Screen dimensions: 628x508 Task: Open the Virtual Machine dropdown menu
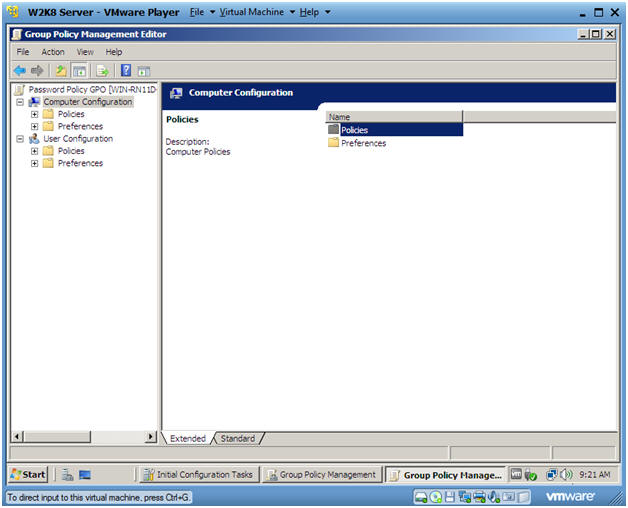click(257, 12)
